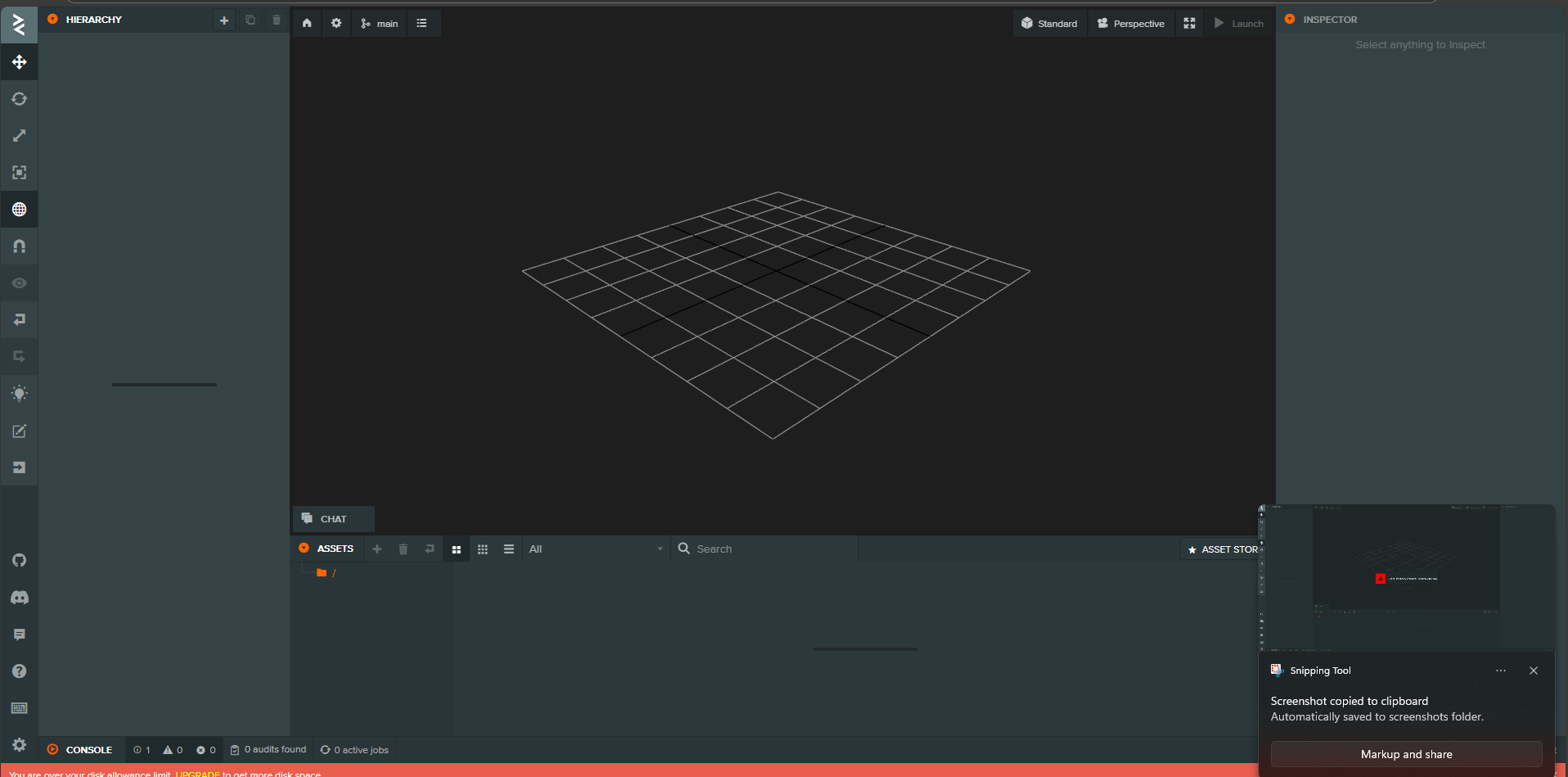Select the Rotate gizmo tool
Image resolution: width=1568 pixels, height=777 pixels.
pos(20,99)
